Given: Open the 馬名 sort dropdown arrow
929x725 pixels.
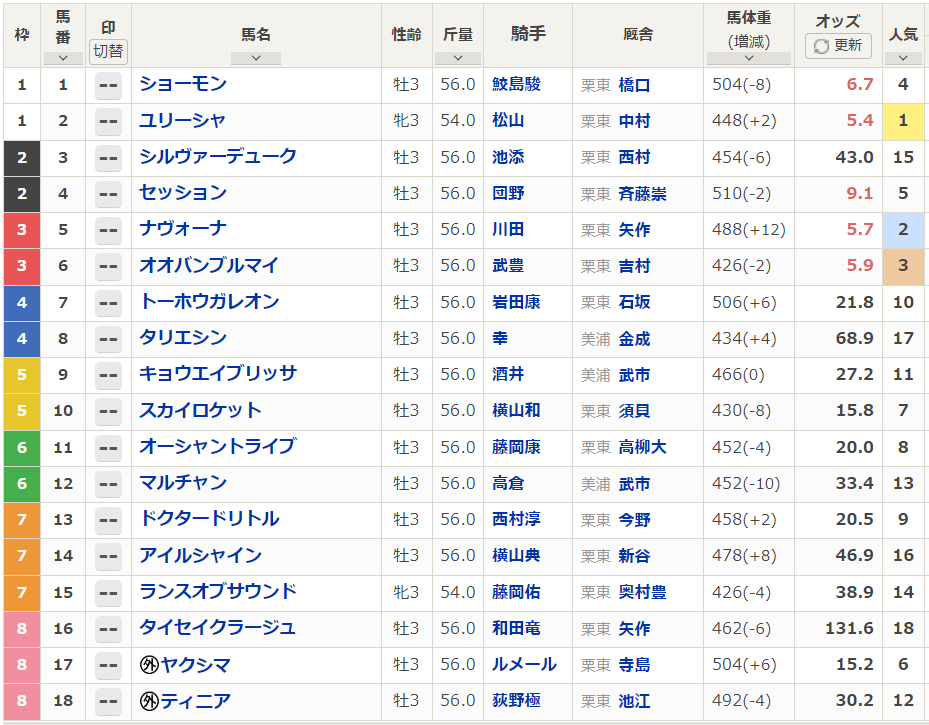Looking at the screenshot, I should point(256,58).
